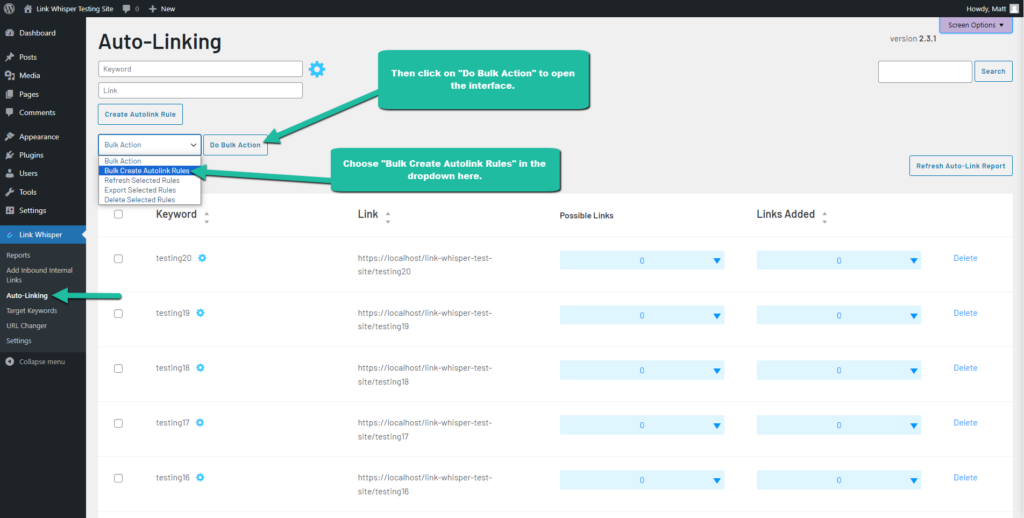Click Create Autolink Rule button
The width and height of the screenshot is (1024, 518).
[x=140, y=114]
